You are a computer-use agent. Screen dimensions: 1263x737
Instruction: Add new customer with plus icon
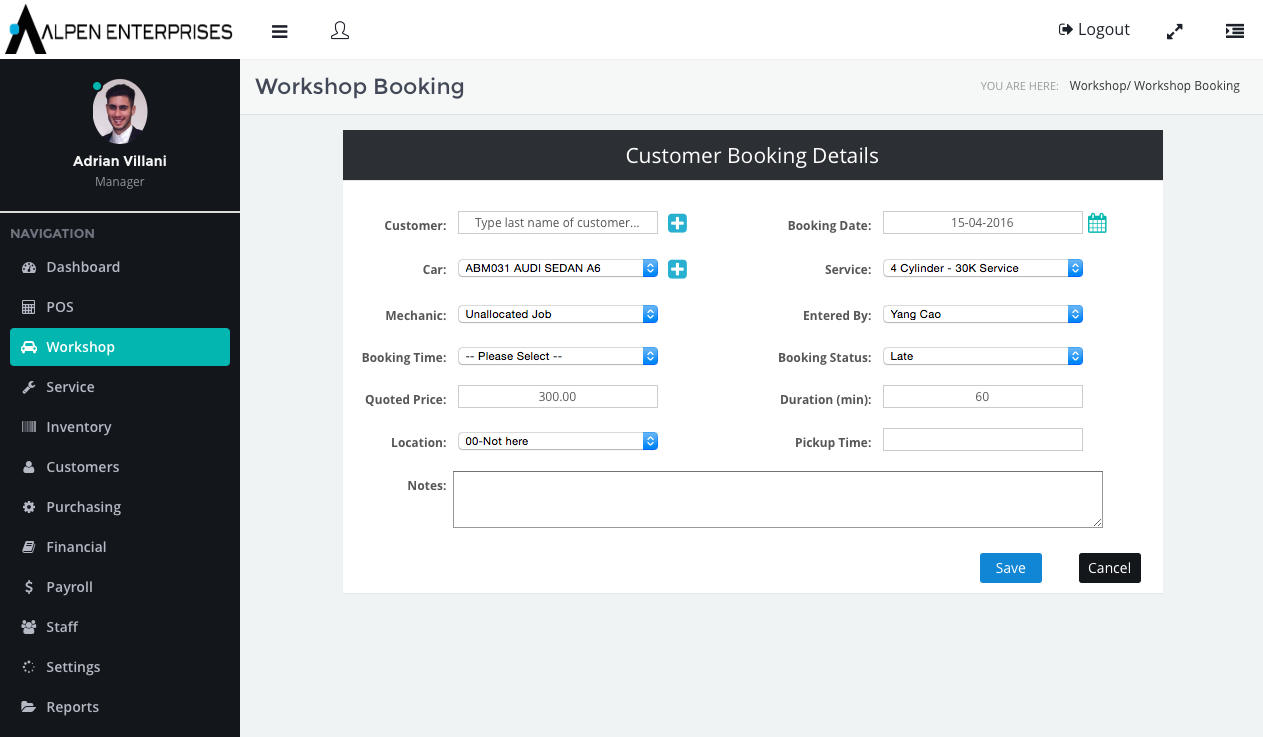[x=677, y=223]
